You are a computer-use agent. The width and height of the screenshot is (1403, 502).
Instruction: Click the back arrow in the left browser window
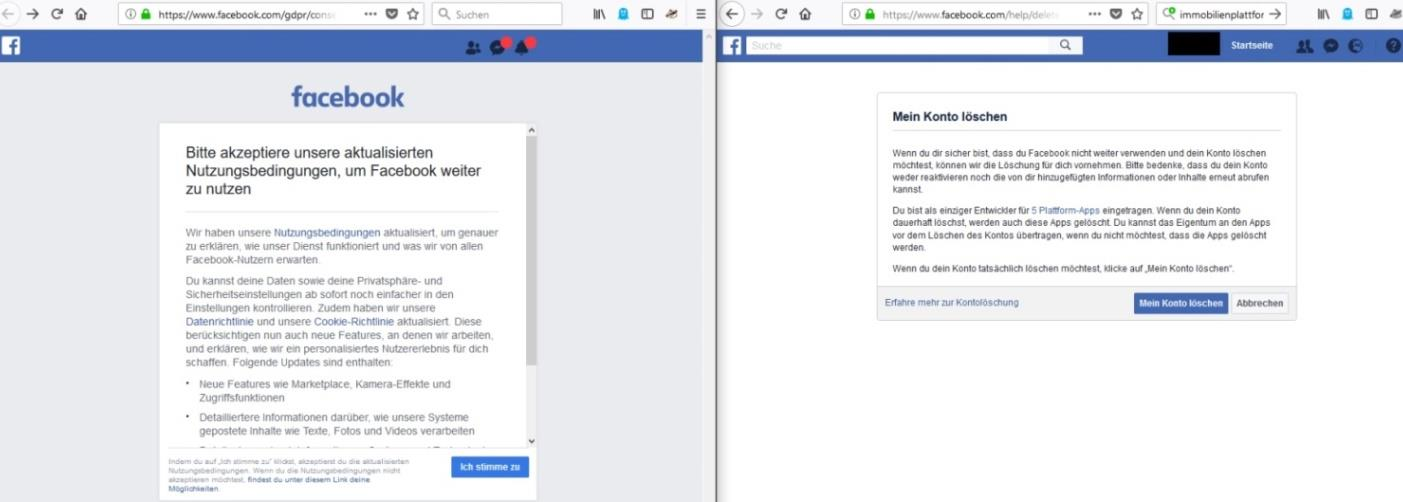click(x=6, y=15)
